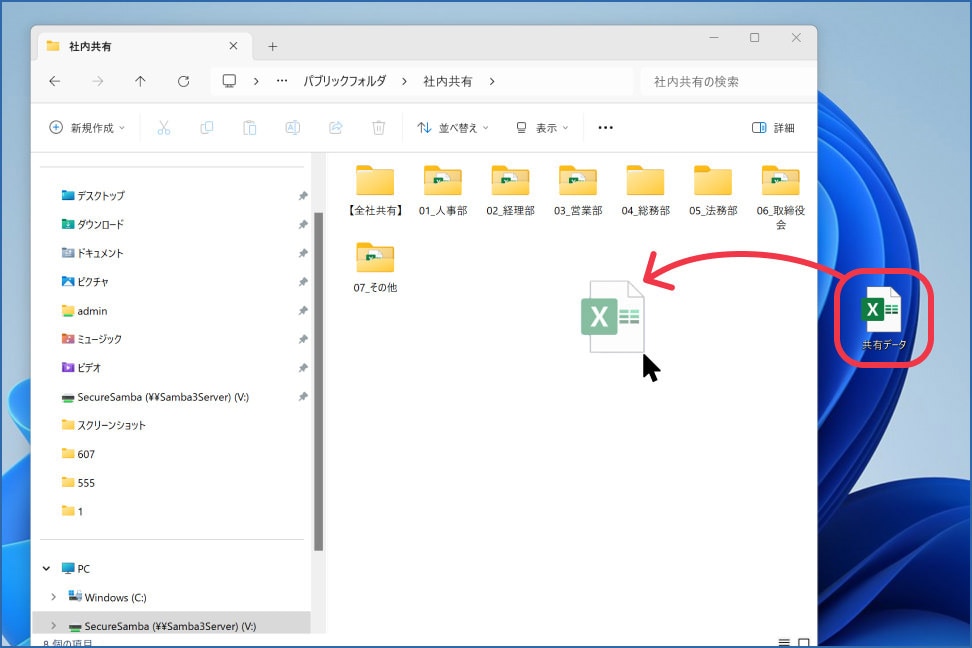Click the rename icon in toolbar
This screenshot has width=972, height=648.
coord(293,128)
